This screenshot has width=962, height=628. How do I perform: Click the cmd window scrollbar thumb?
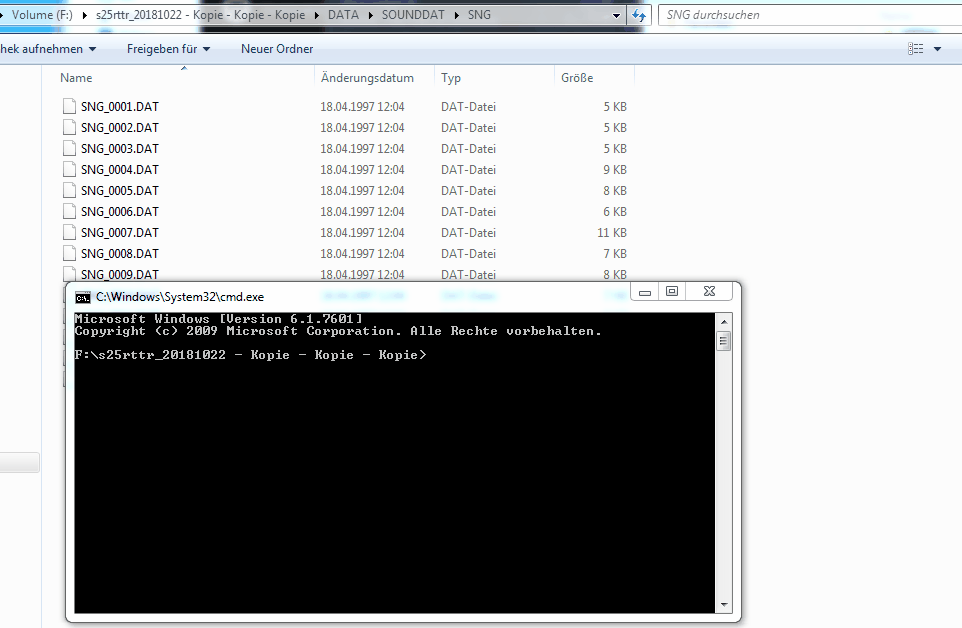724,340
